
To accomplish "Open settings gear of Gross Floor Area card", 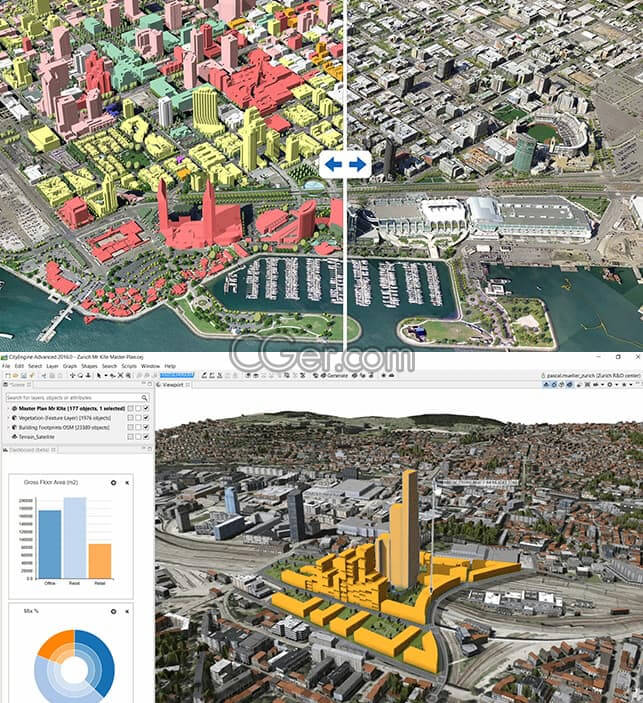I will tap(113, 482).
